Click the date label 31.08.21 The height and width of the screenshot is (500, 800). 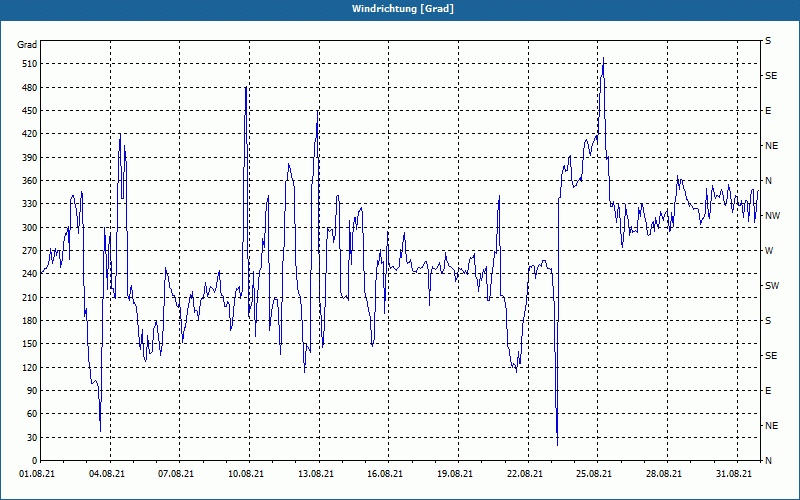point(734,474)
